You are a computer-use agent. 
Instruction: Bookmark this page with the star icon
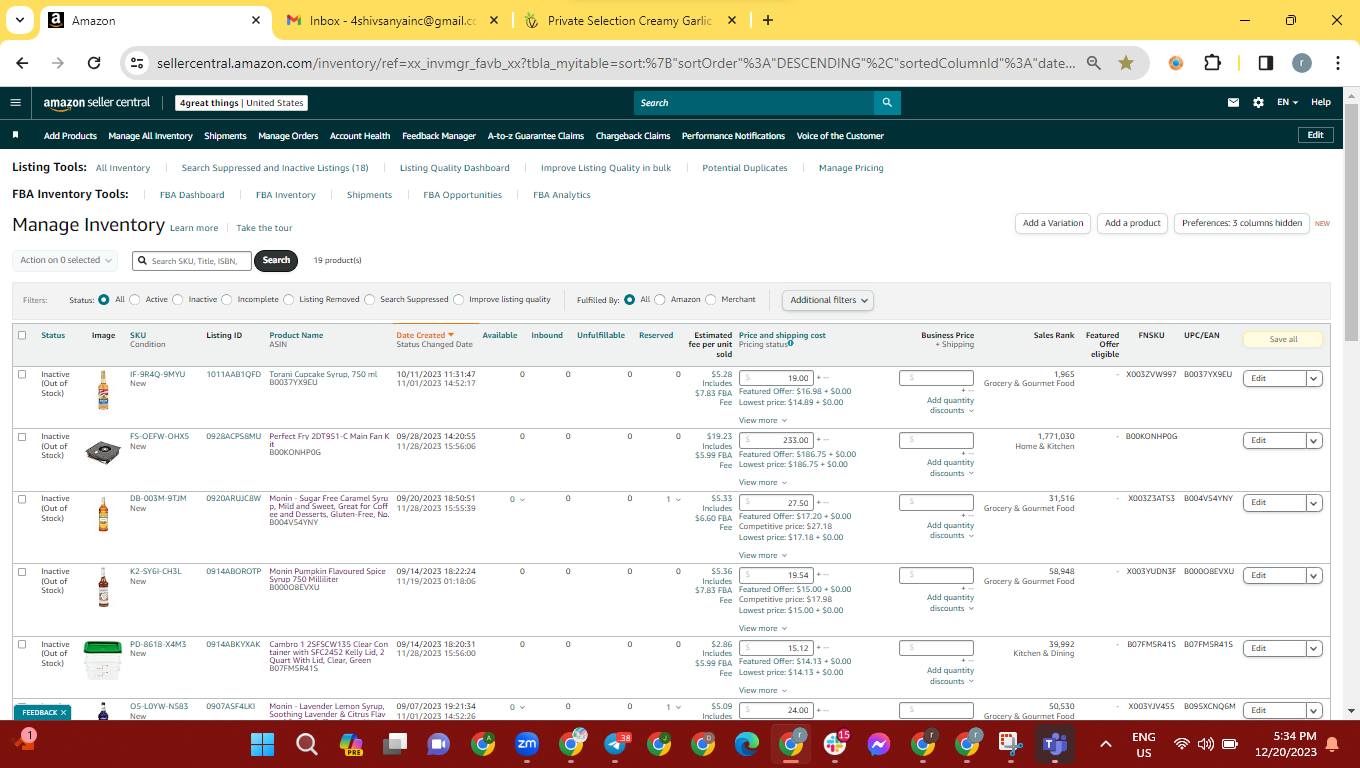[1126, 63]
